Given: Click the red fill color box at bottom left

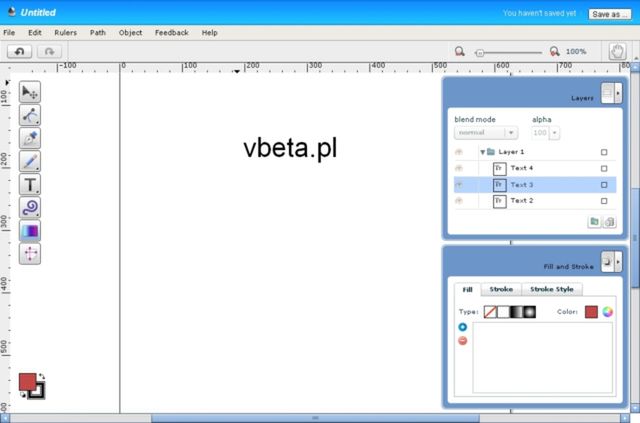Looking at the screenshot, I should coord(27,382).
